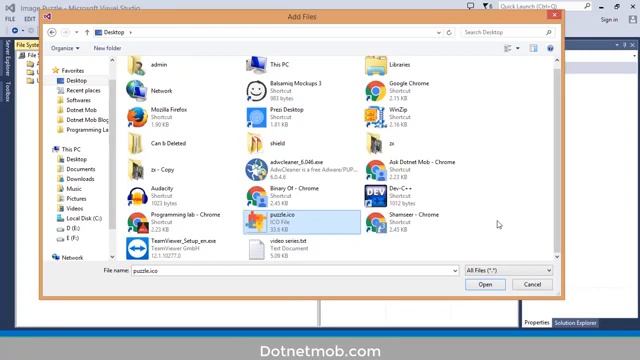Open the recent locations dropdown arrow

tap(76, 32)
